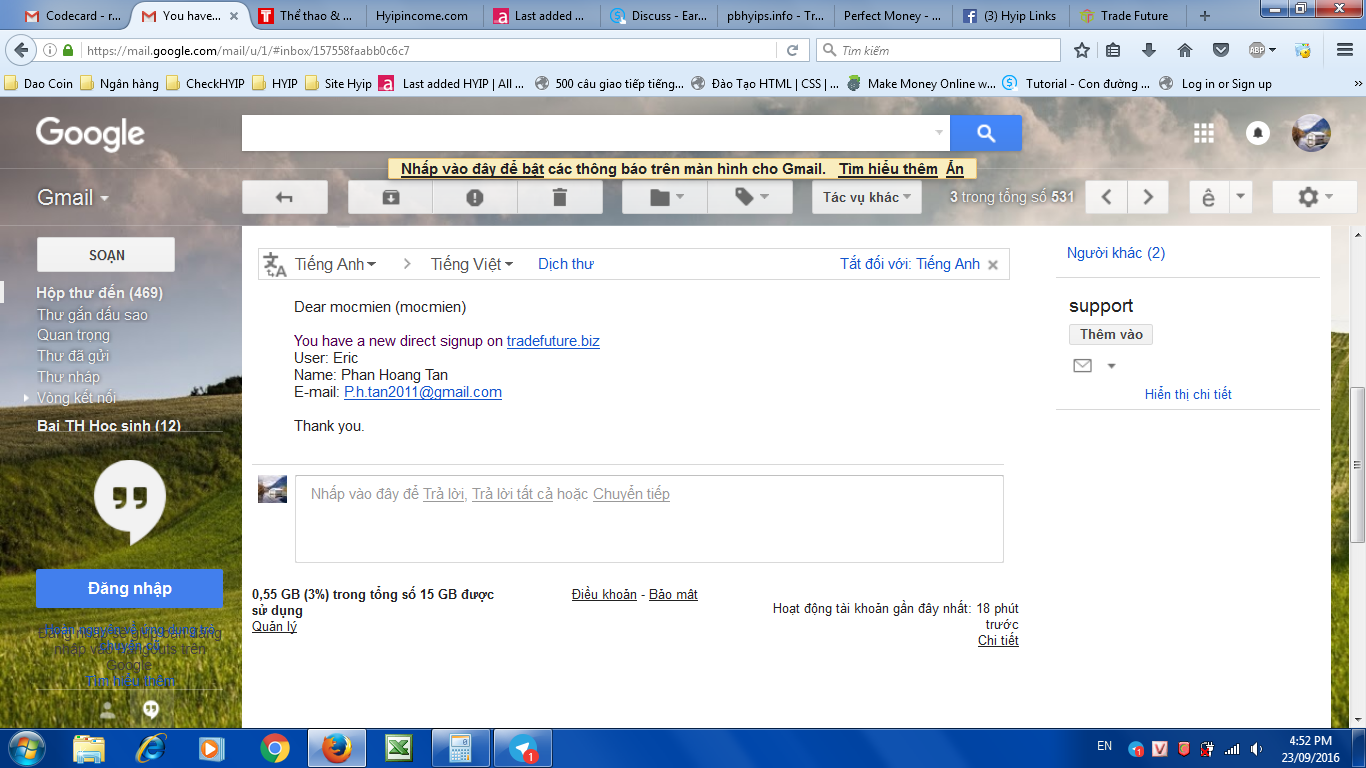Delete the email with the trash icon

560,197
